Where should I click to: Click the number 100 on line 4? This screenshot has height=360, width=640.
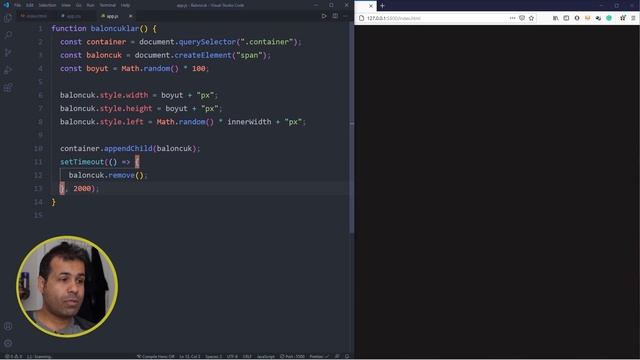click(199, 69)
